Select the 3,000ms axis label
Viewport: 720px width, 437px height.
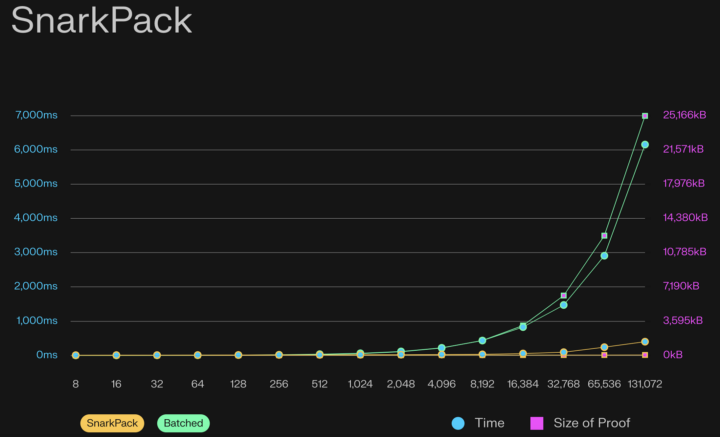point(36,252)
